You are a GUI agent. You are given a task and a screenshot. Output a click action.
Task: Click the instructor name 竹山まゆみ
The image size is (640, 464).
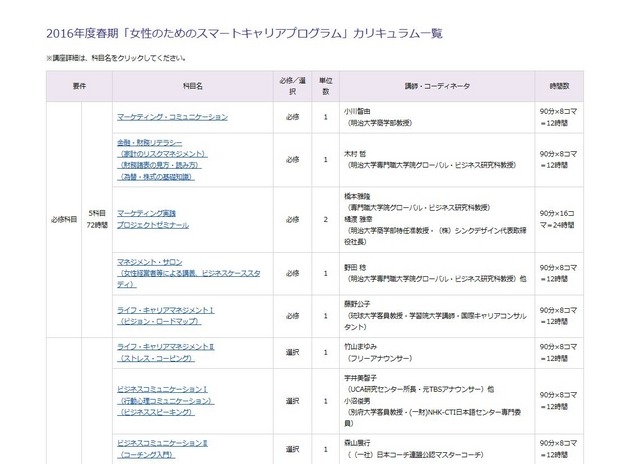[x=360, y=346]
